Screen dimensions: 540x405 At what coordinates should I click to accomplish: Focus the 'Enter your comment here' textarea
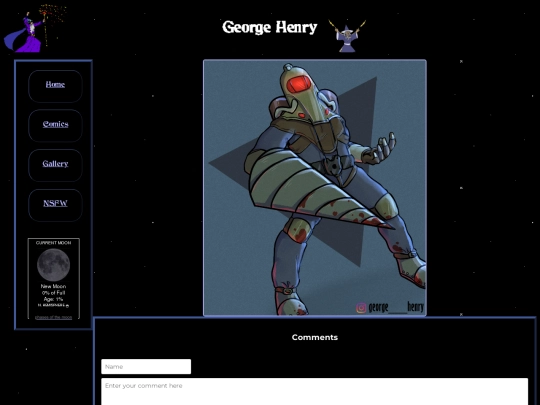(314, 392)
